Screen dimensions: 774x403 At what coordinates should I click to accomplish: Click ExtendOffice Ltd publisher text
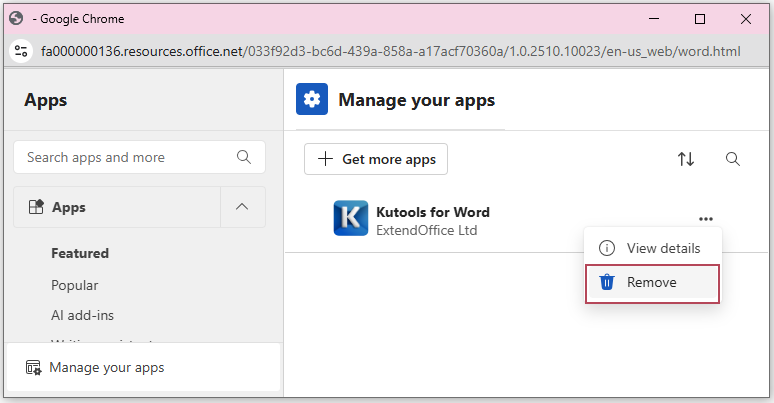(426, 231)
